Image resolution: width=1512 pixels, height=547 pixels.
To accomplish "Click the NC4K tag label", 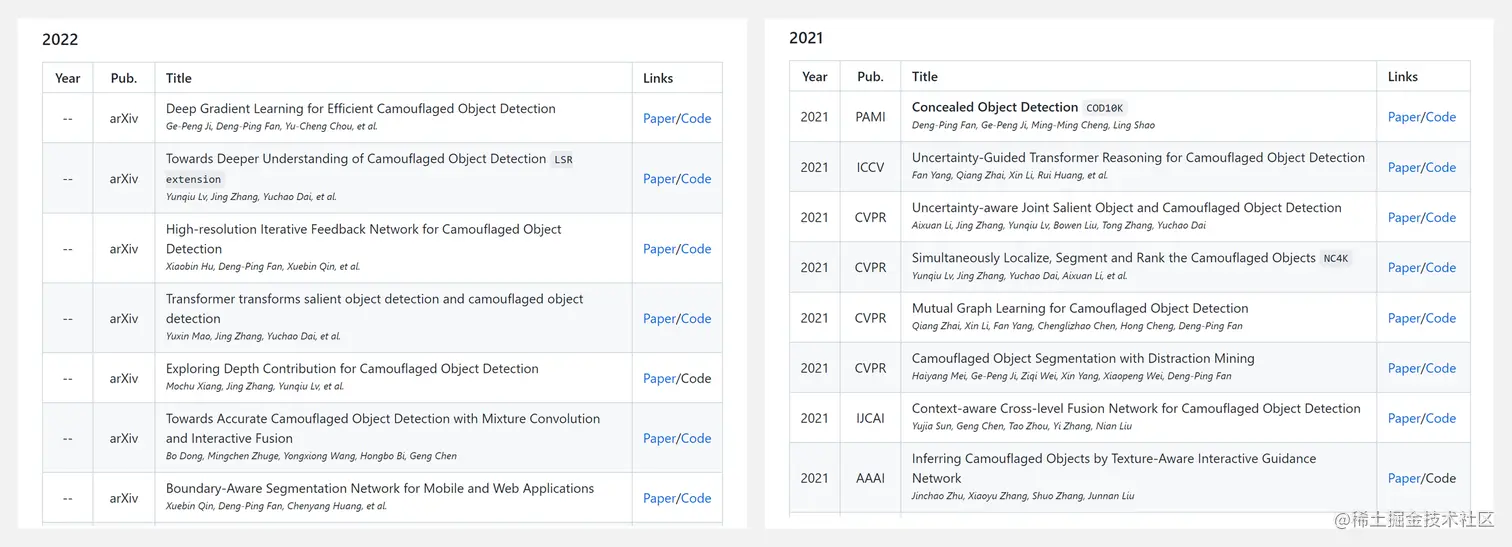I will tap(1336, 258).
